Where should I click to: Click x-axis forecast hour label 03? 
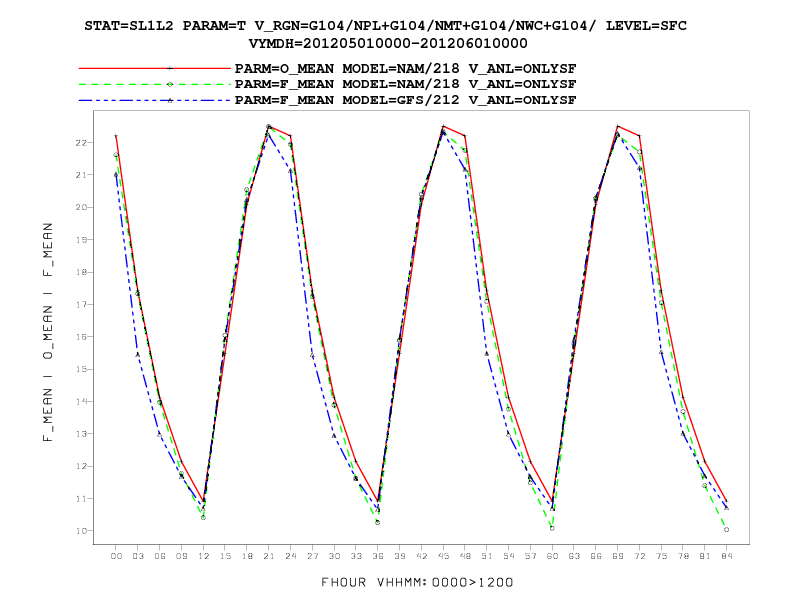coord(137,556)
